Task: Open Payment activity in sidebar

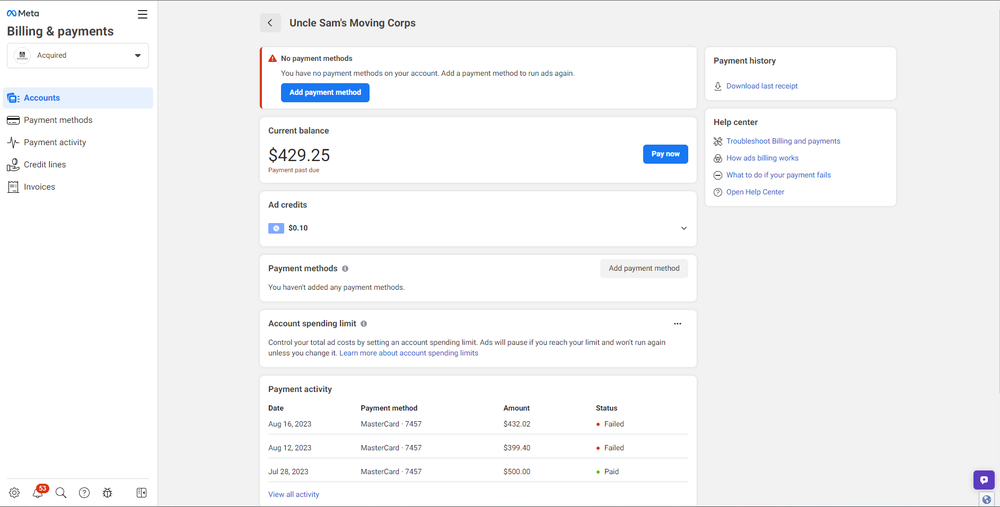Action: [x=55, y=142]
